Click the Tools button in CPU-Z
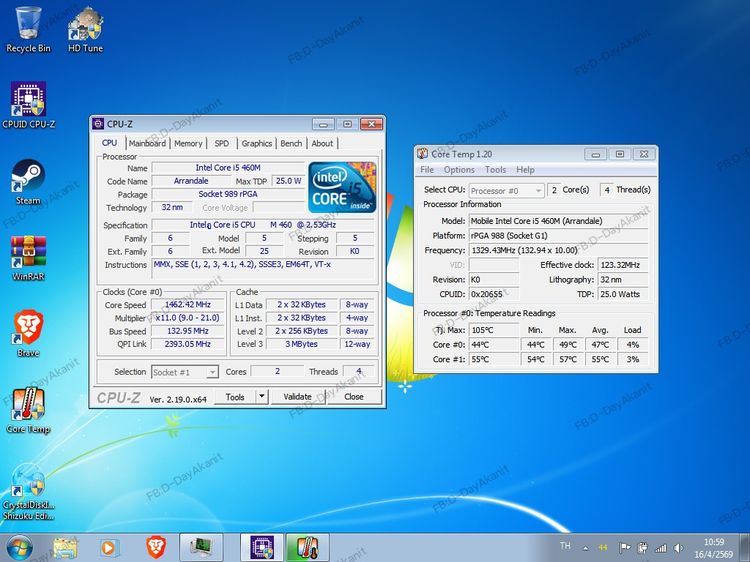This screenshot has height=562, width=750. [x=235, y=397]
